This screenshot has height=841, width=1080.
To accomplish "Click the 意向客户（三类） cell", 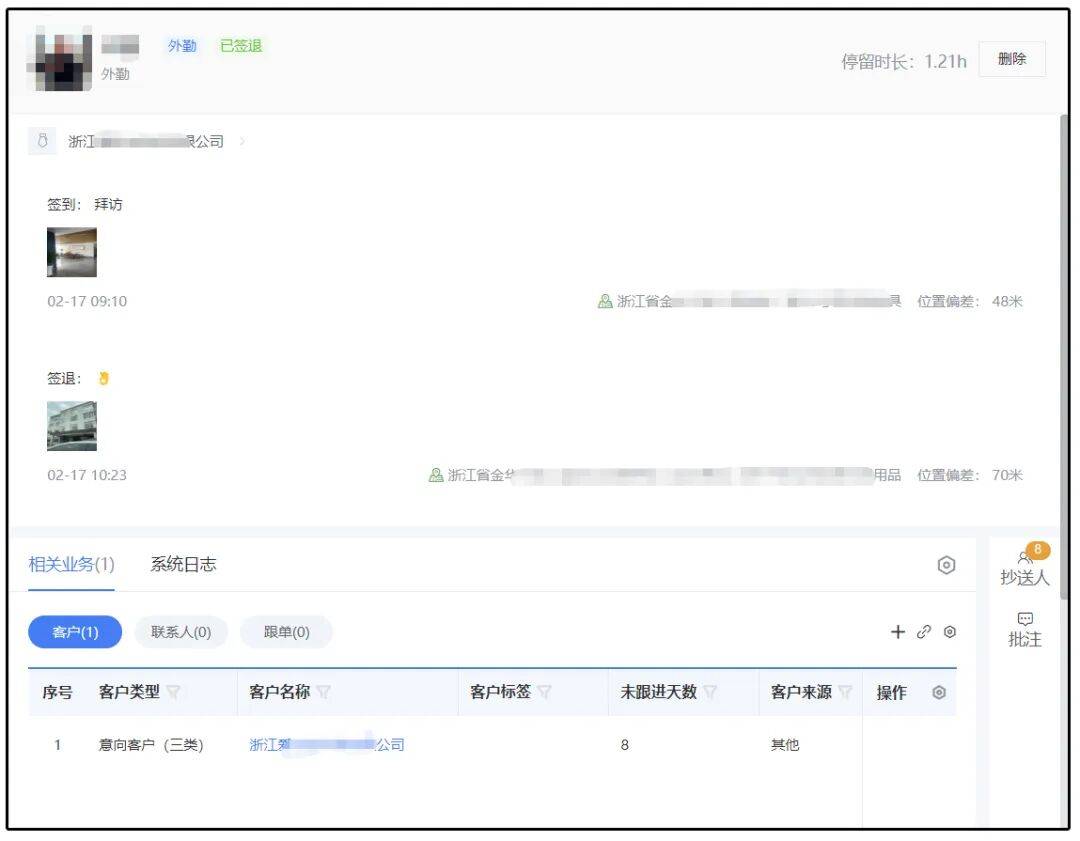I will 151,745.
